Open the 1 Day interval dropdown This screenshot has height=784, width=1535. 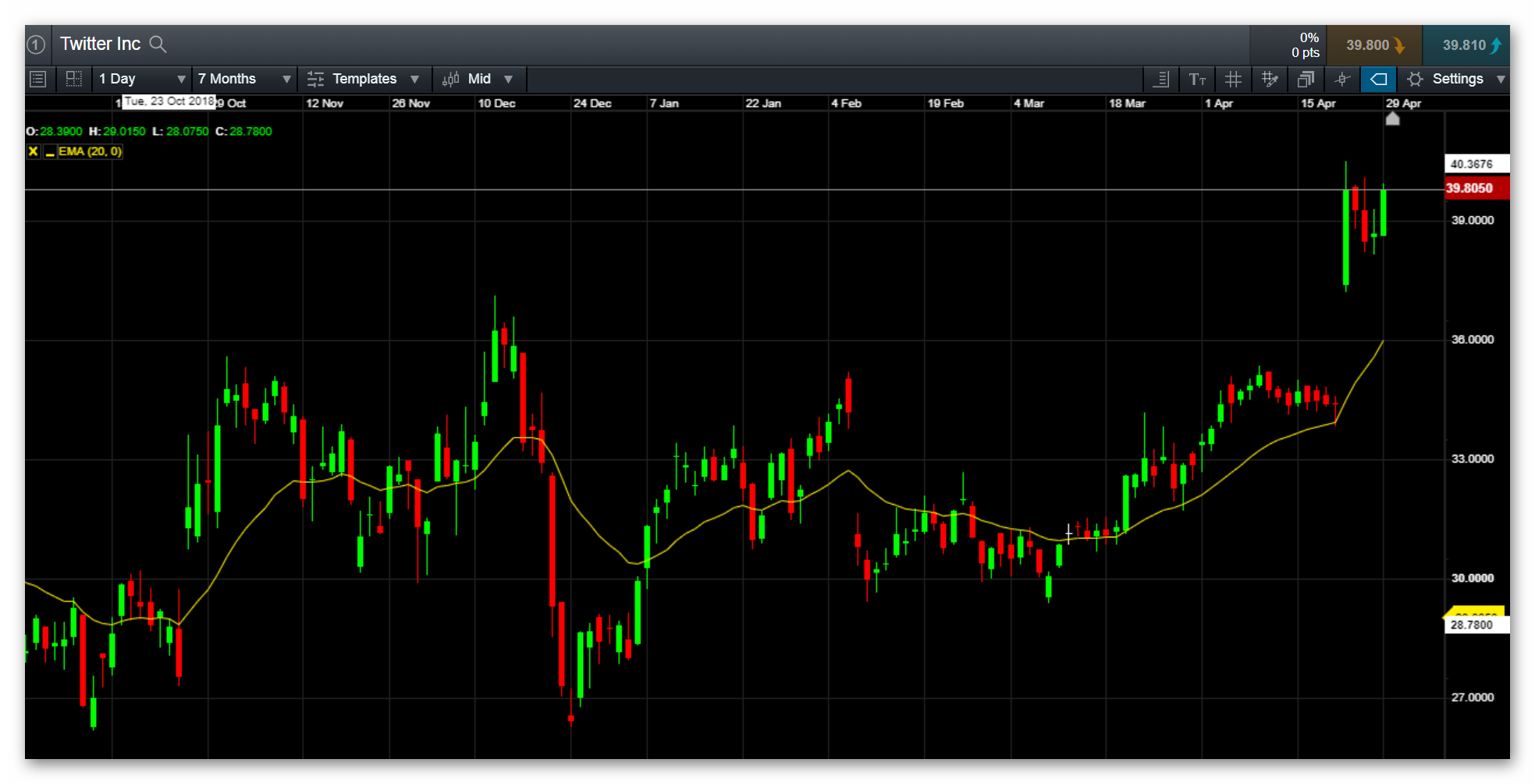pos(142,79)
